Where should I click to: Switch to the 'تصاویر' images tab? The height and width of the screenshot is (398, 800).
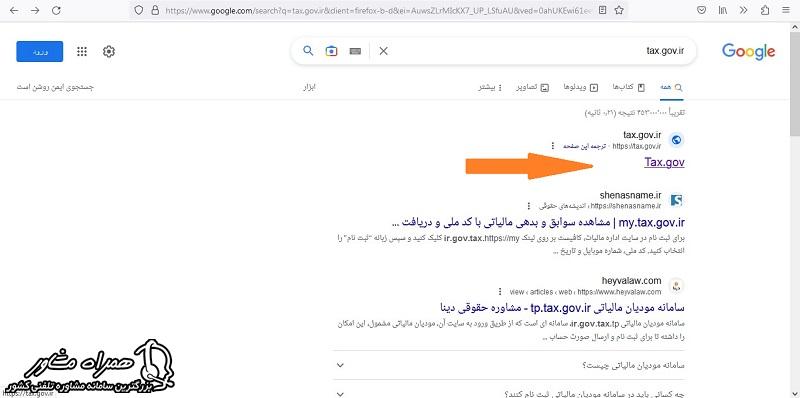533,87
